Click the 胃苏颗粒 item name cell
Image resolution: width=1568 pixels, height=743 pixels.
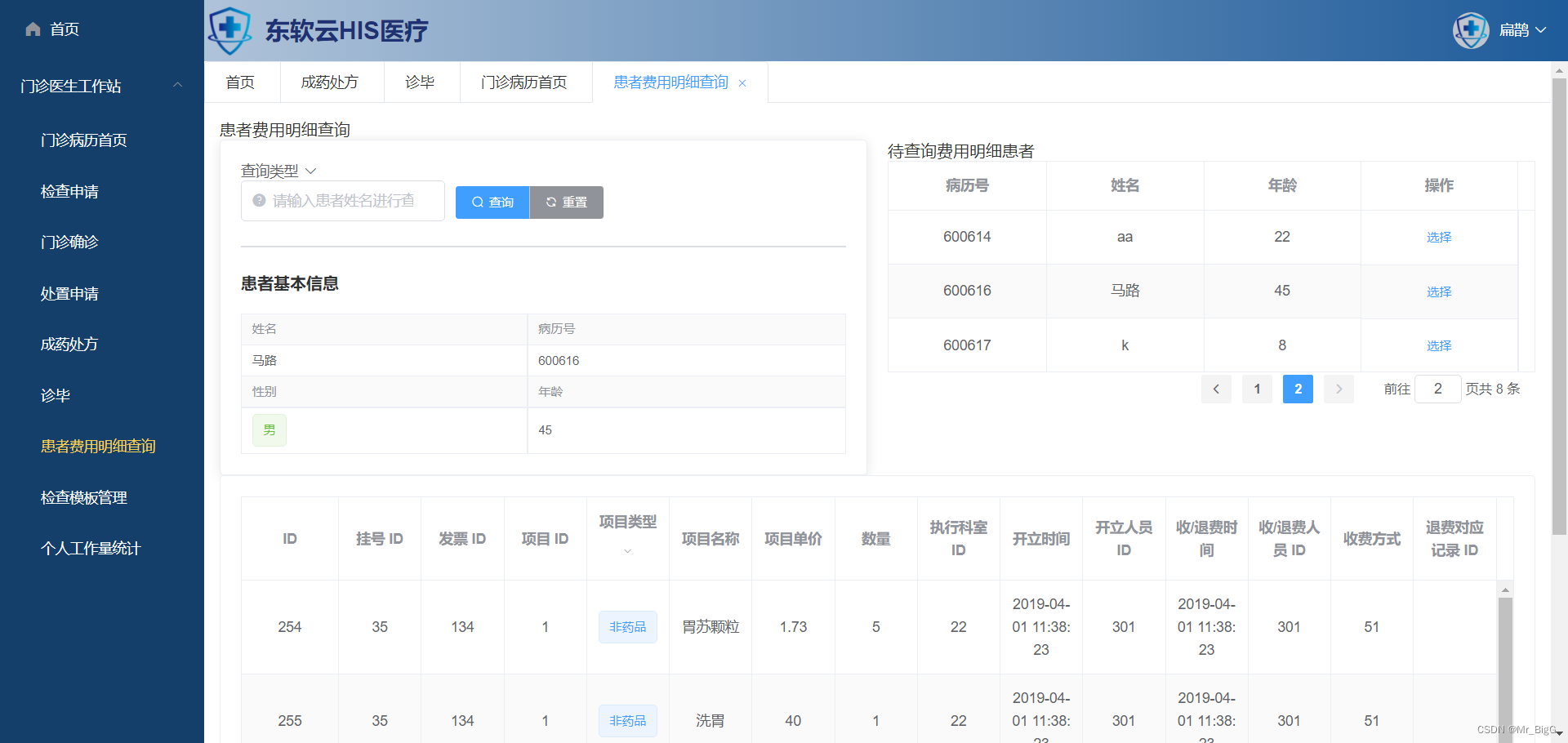pyautogui.click(x=710, y=627)
